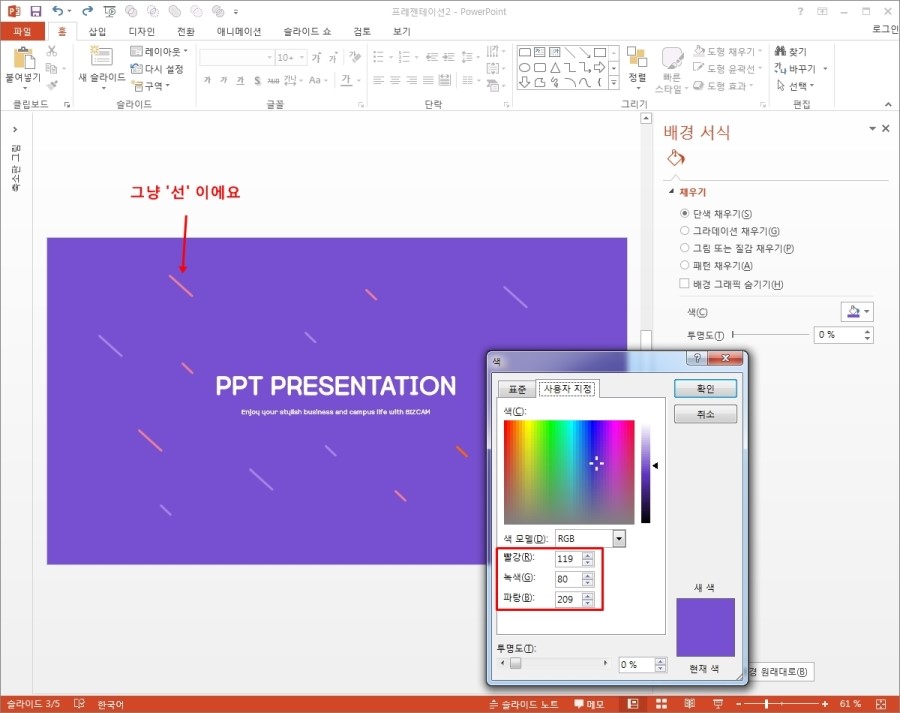Open the 색 모델 RGB dropdown
Screen dimensions: 900x713
pos(619,539)
